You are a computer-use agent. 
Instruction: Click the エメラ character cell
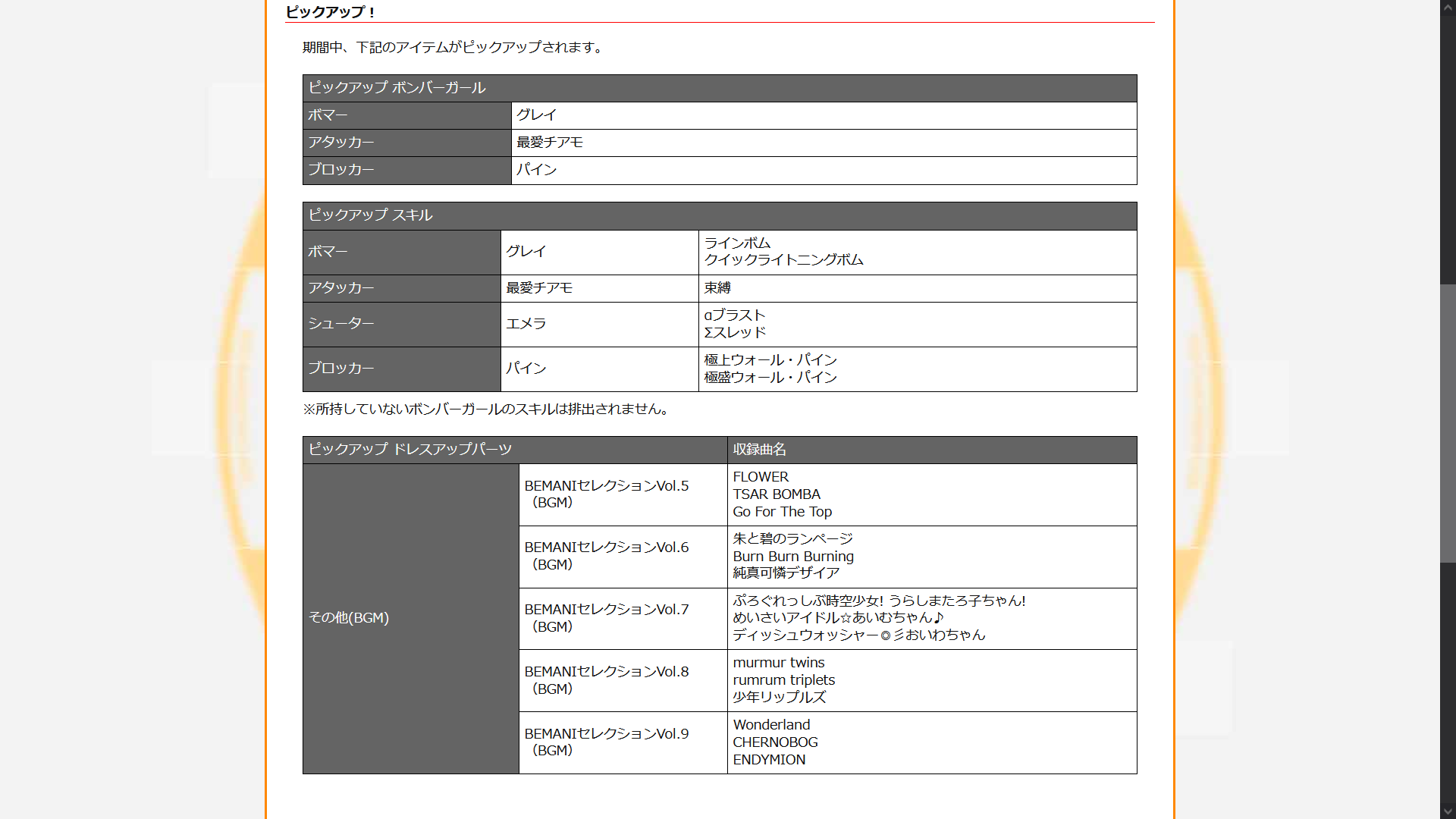[600, 325]
